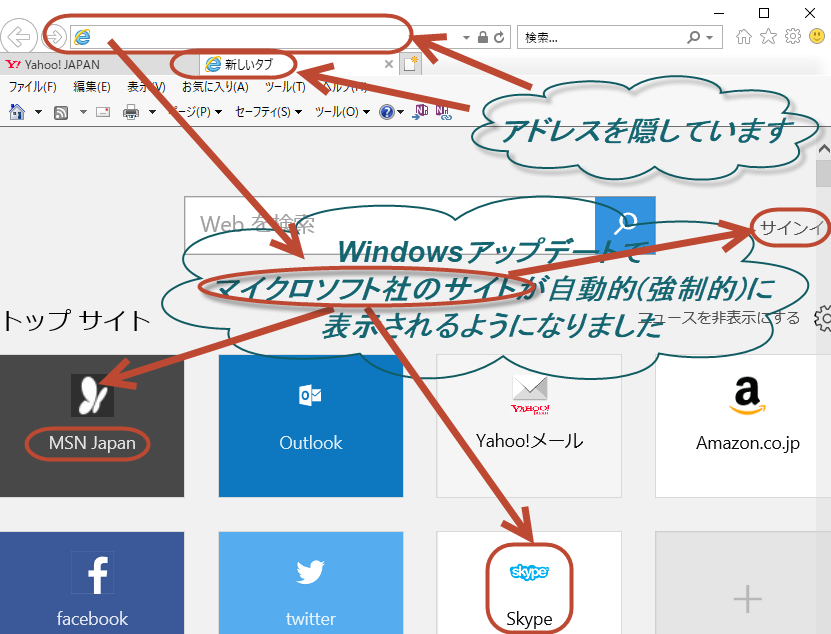This screenshot has width=831, height=634.
Task: Switch to the Yahoo! JAPAN tab
Action: tap(100, 65)
